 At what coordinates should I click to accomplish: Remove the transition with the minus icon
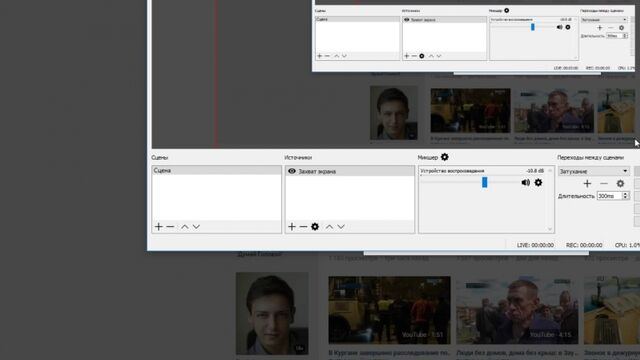click(x=604, y=184)
